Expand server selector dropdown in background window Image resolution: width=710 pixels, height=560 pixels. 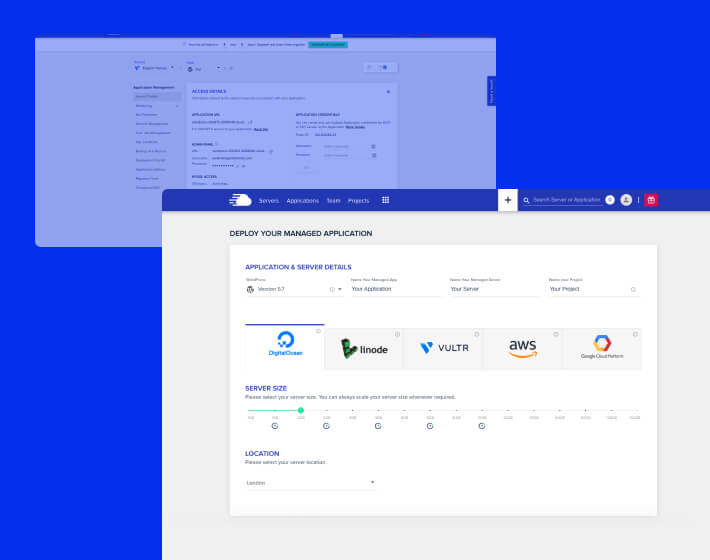(172, 67)
